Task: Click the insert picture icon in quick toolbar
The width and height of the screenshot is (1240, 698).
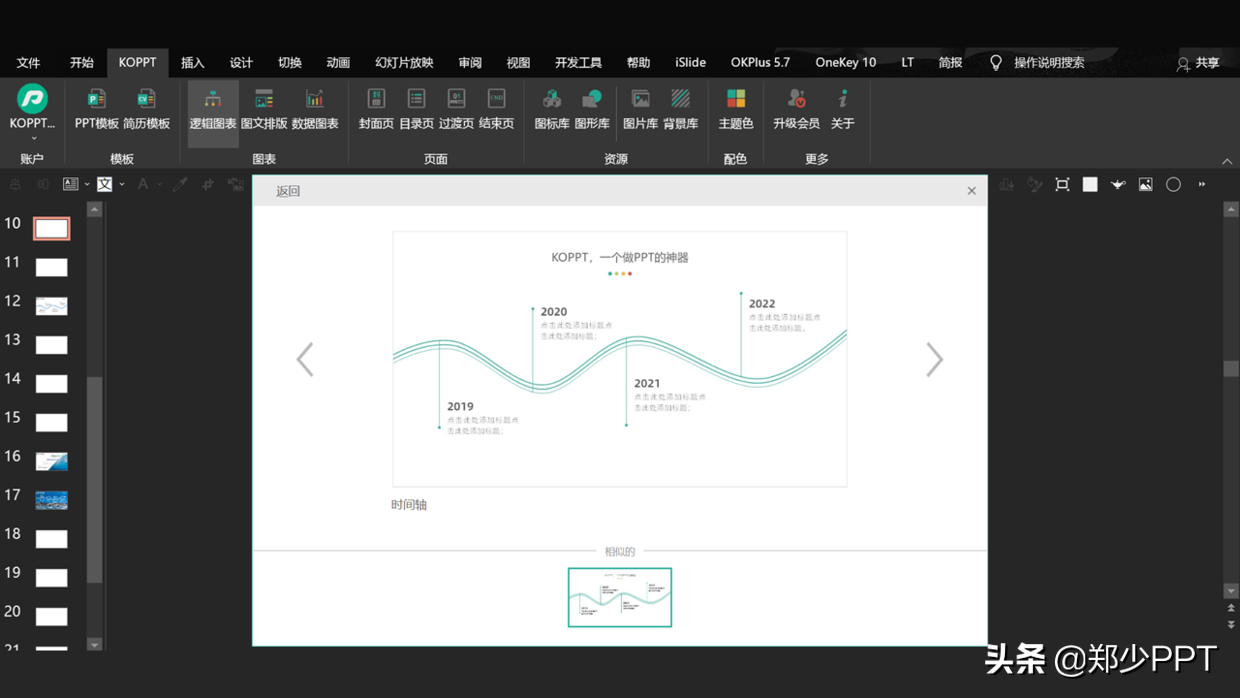Action: 1146,184
